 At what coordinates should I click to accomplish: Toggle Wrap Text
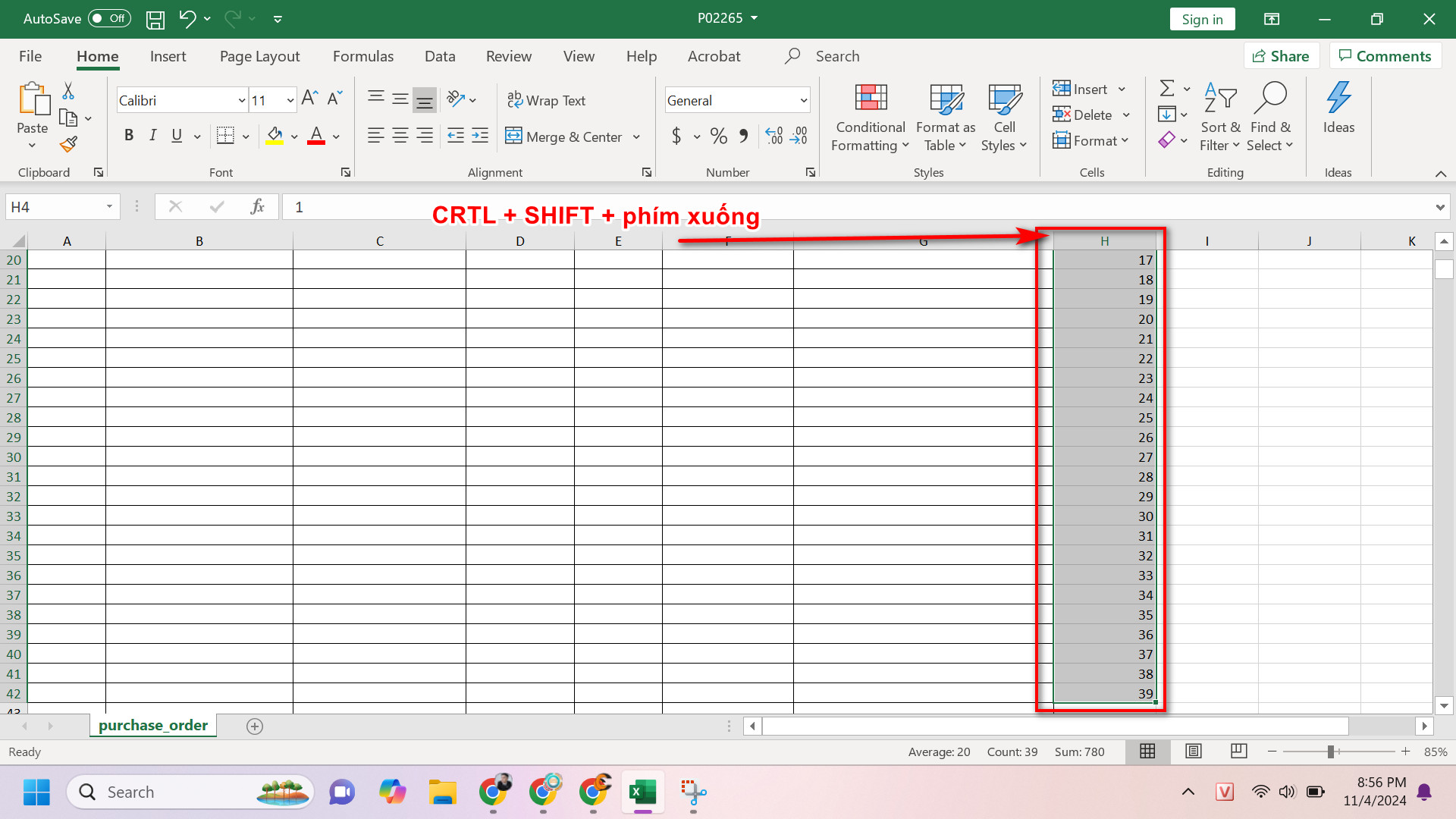point(546,100)
